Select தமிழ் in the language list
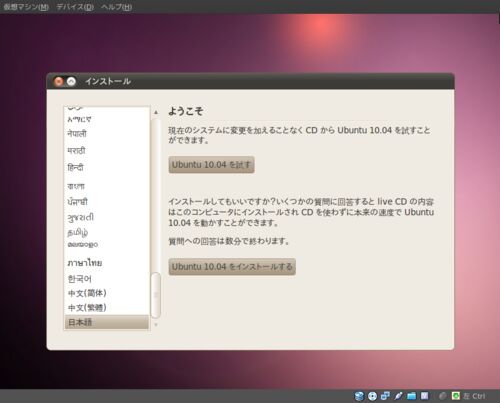Image resolution: width=500 pixels, height=403 pixels. tap(106, 232)
